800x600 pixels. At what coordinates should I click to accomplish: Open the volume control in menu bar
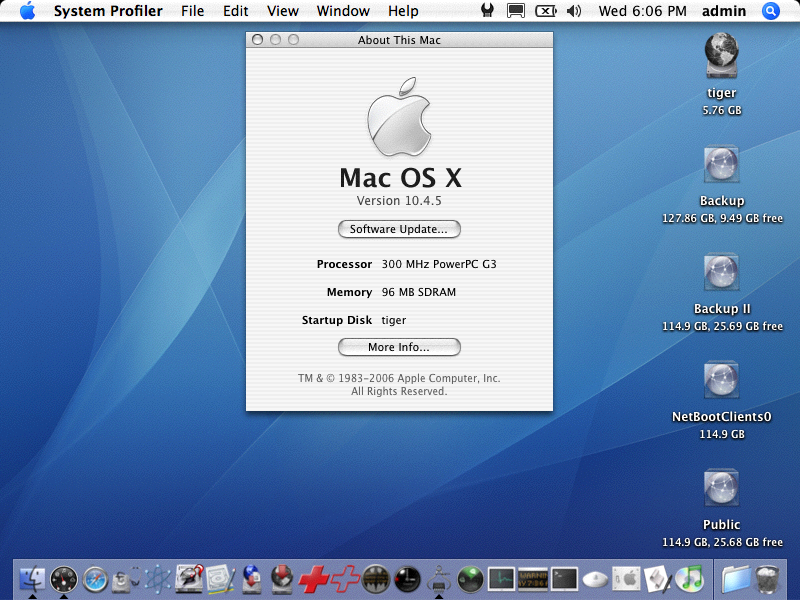[574, 11]
